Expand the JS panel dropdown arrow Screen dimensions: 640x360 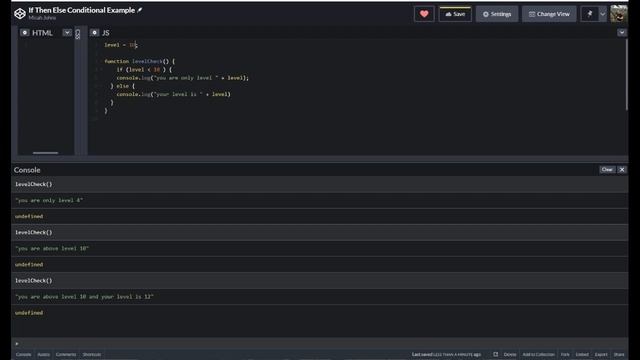tap(622, 33)
